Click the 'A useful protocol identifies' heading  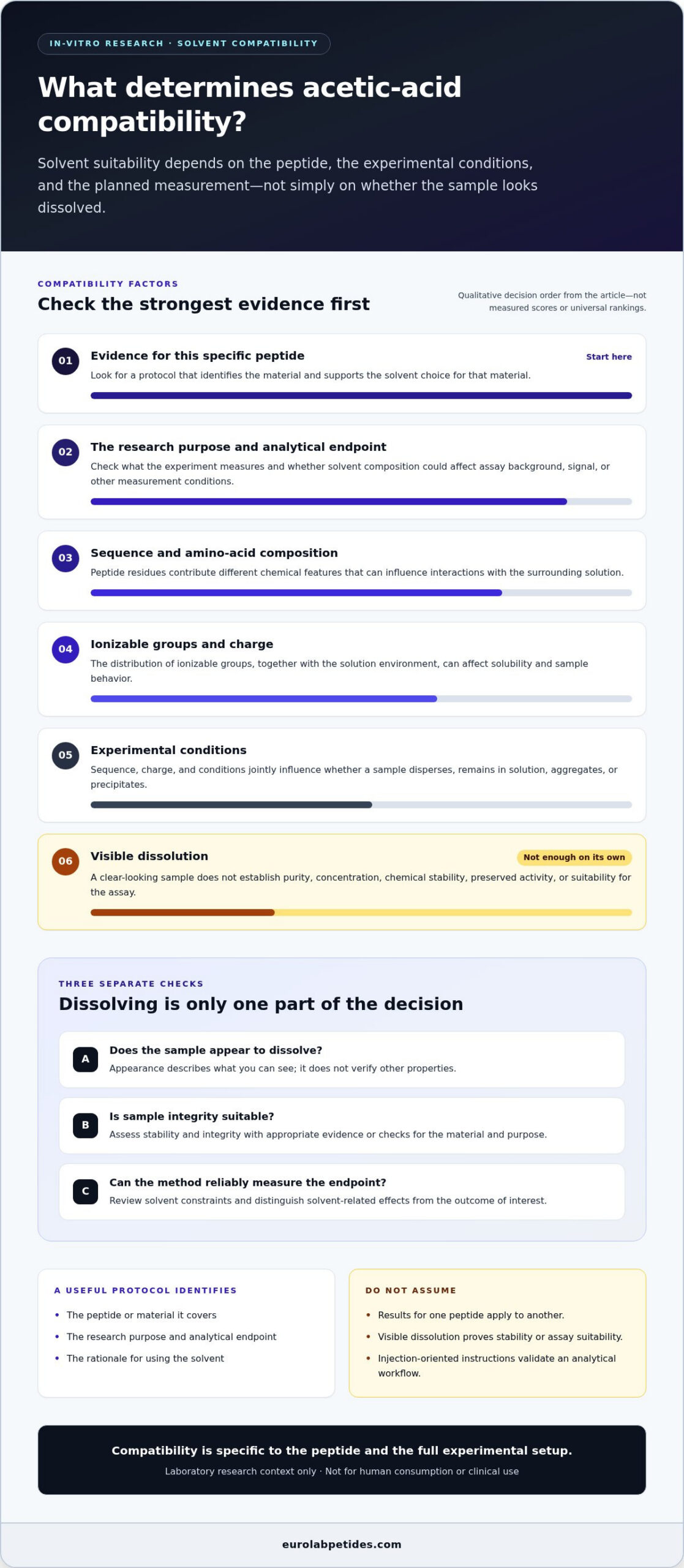pyautogui.click(x=146, y=1291)
